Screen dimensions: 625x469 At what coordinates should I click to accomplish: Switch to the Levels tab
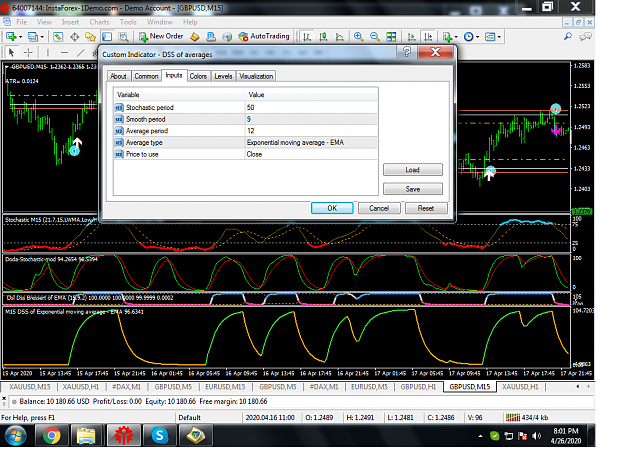click(x=223, y=76)
